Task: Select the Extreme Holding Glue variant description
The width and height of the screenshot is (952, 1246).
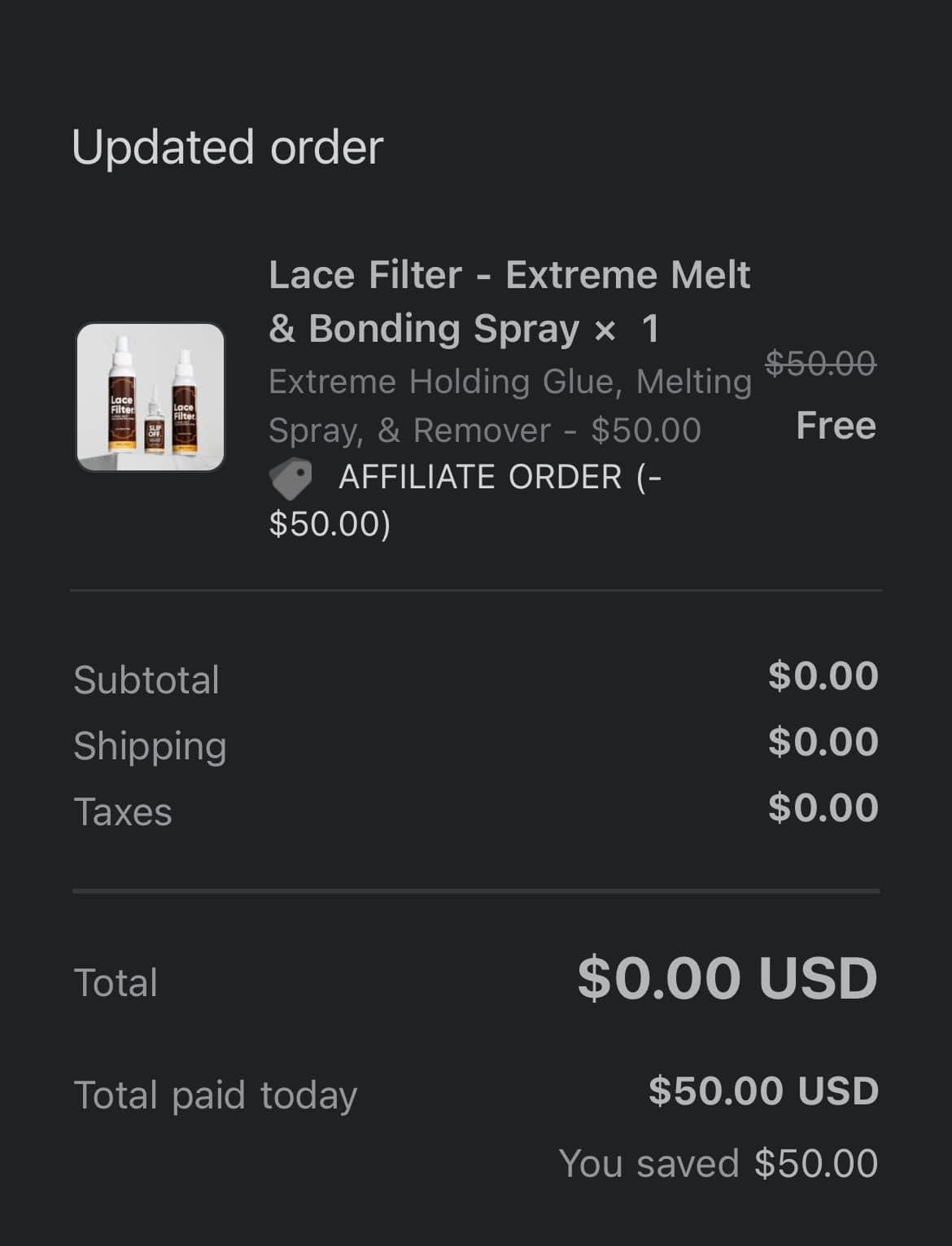Action: (x=510, y=405)
